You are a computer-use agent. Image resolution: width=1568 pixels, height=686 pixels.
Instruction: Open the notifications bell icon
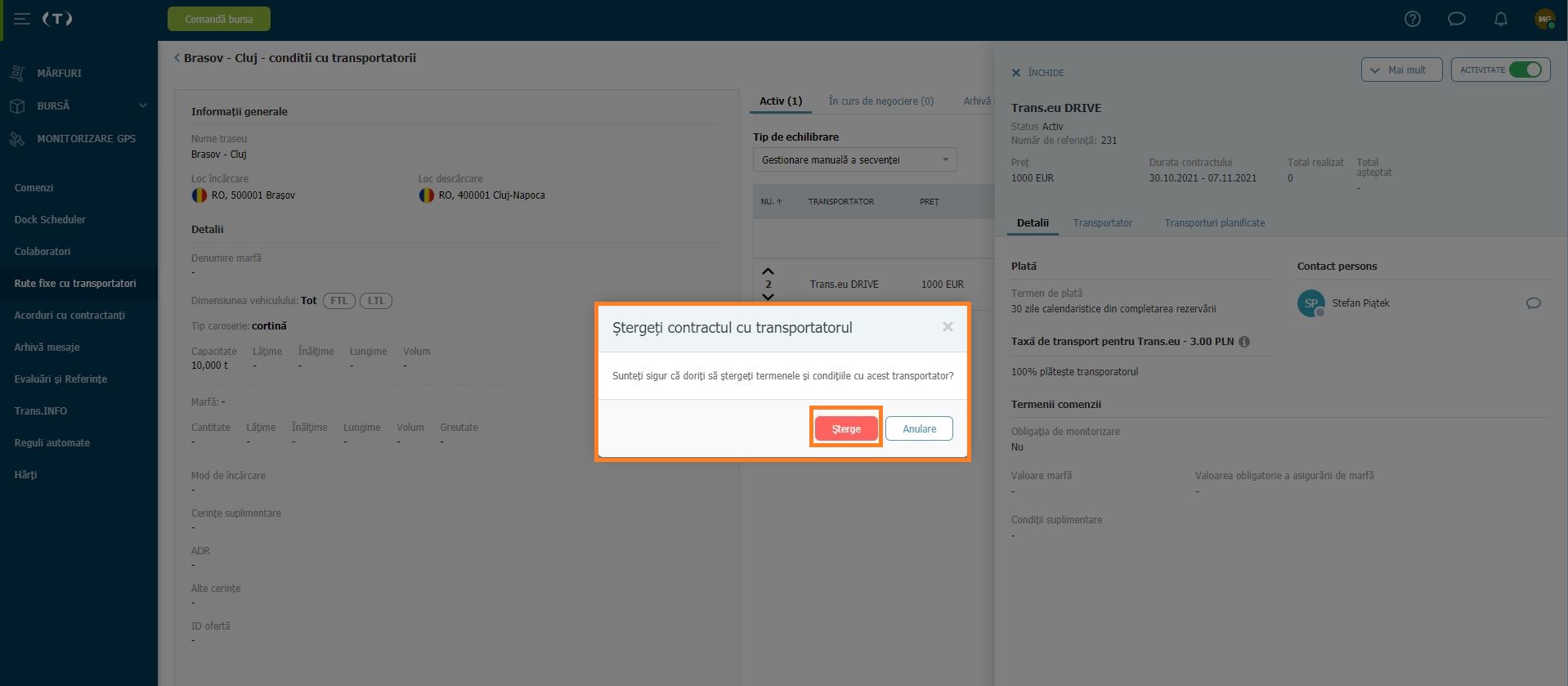pos(1501,19)
